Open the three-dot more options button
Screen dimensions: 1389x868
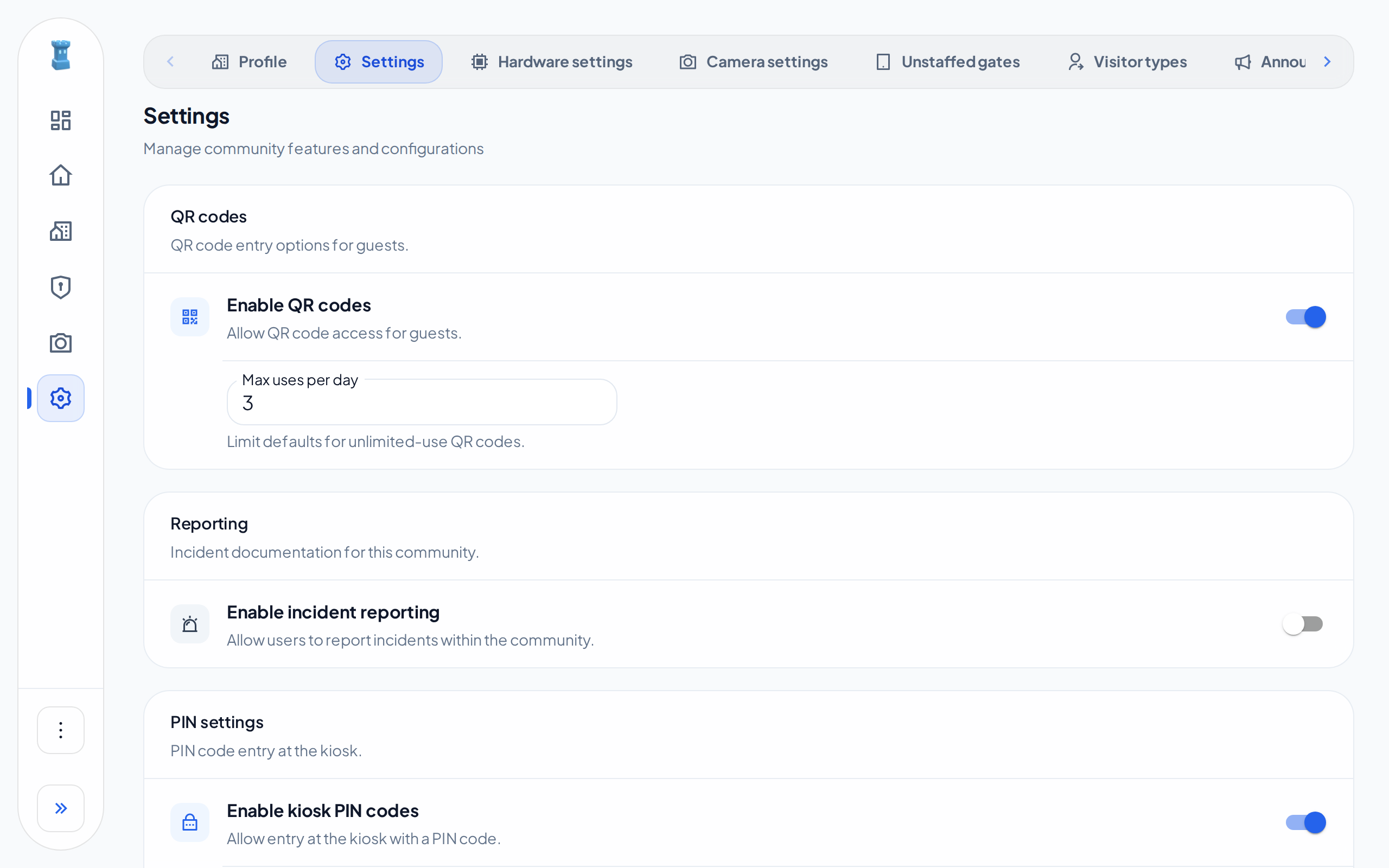(60, 730)
